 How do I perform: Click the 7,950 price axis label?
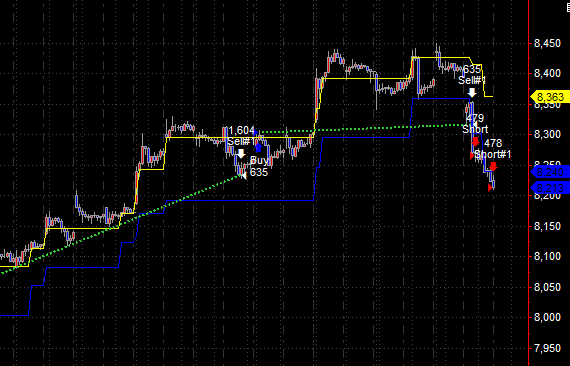547,348
